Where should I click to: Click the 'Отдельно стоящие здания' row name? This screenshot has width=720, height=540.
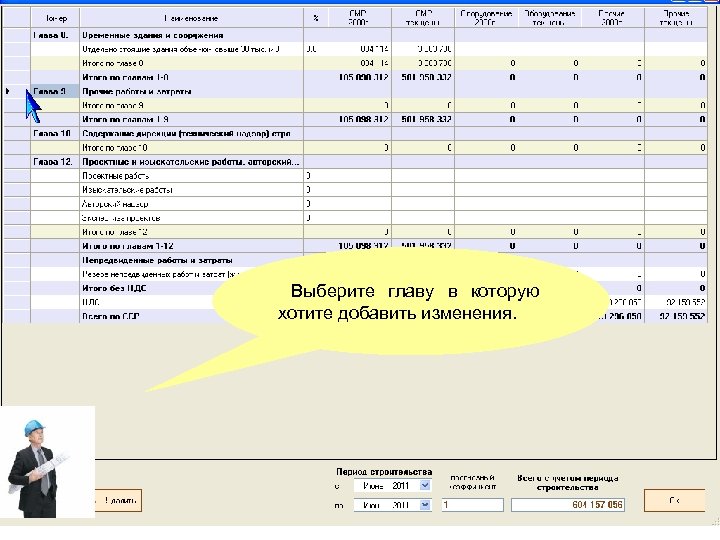click(x=181, y=49)
